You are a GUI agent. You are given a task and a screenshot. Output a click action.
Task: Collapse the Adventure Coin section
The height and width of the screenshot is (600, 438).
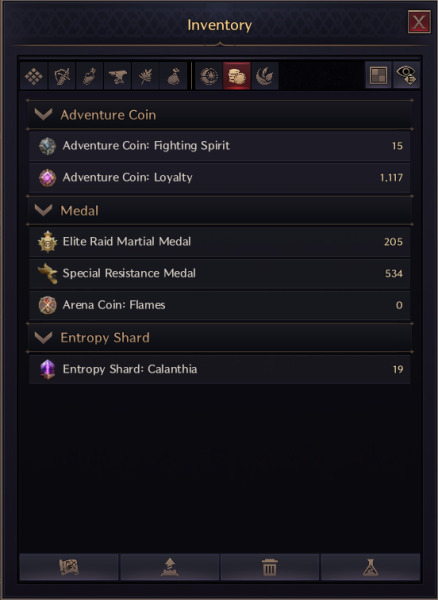pyautogui.click(x=43, y=114)
